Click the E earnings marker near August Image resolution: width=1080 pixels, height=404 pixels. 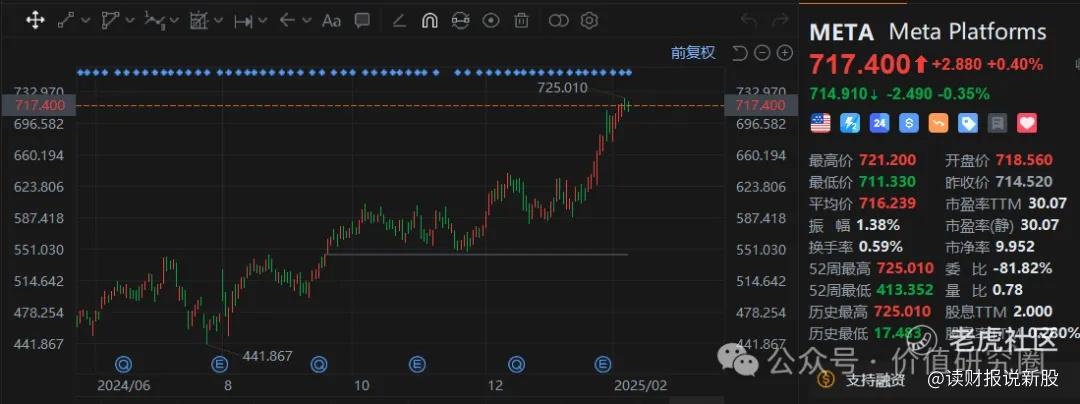pyautogui.click(x=221, y=363)
